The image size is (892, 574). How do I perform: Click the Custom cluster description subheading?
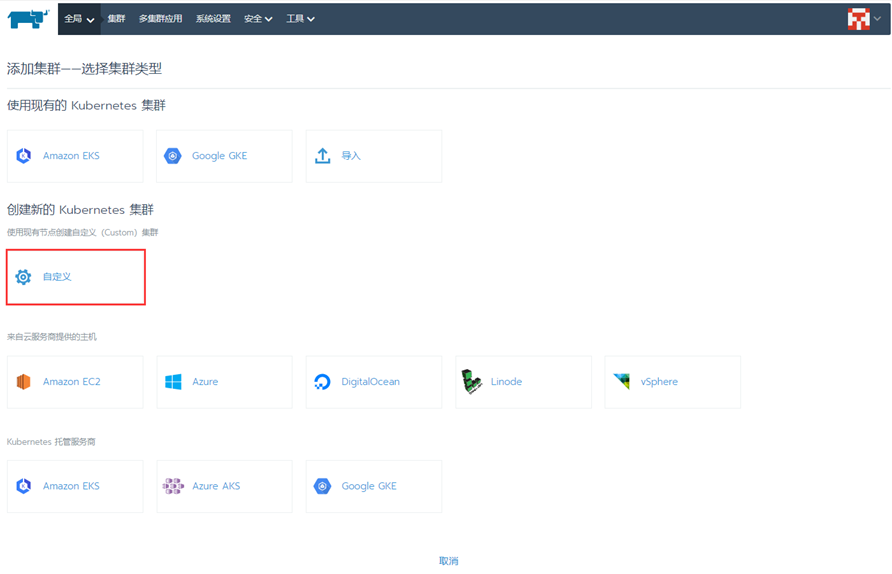(x=82, y=233)
